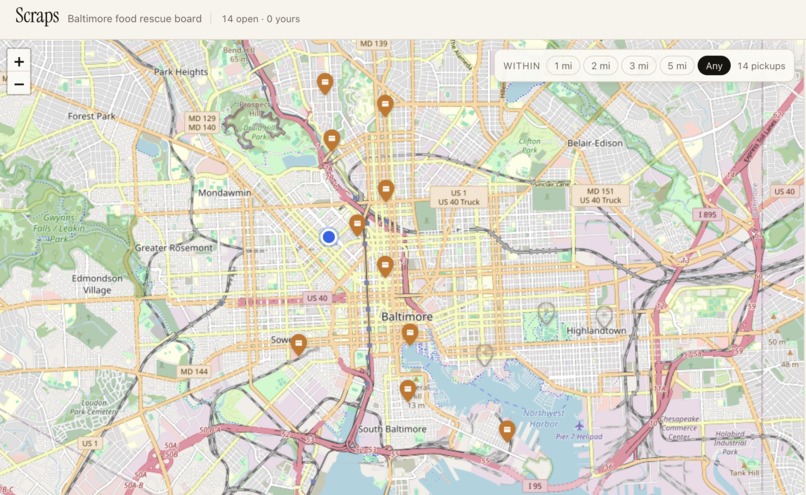
Task: Open the orange pin just below Baltimore label
Action: click(410, 334)
